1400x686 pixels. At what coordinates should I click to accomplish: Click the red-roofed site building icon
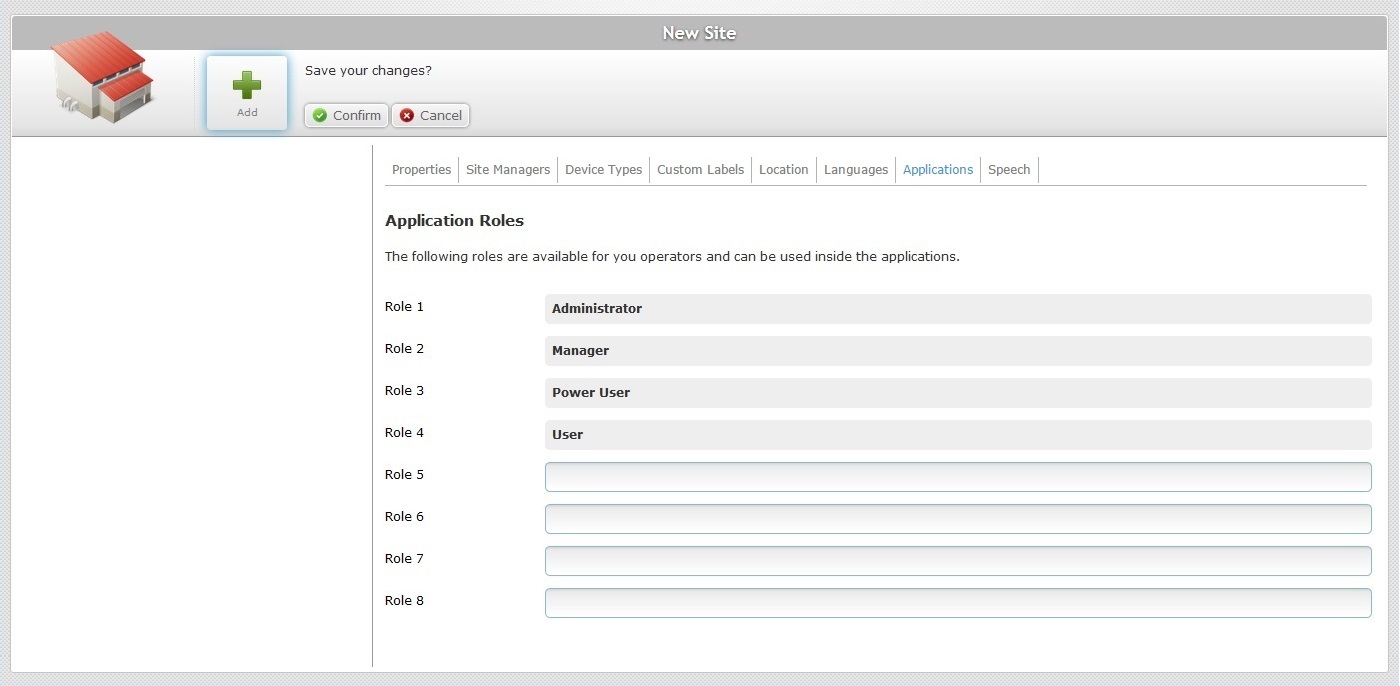coord(103,77)
